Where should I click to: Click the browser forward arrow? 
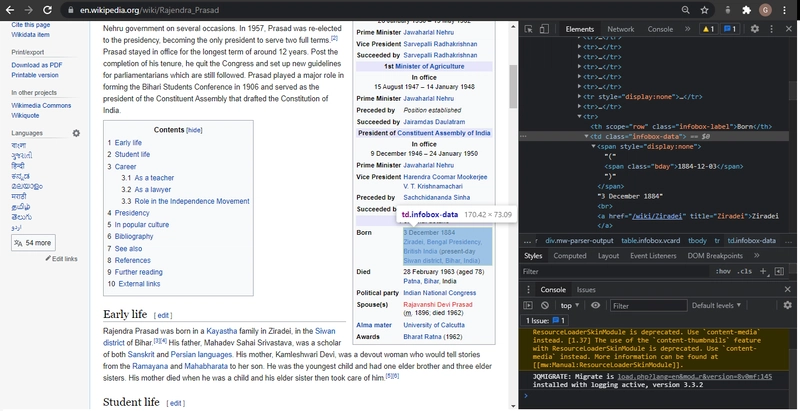point(29,10)
